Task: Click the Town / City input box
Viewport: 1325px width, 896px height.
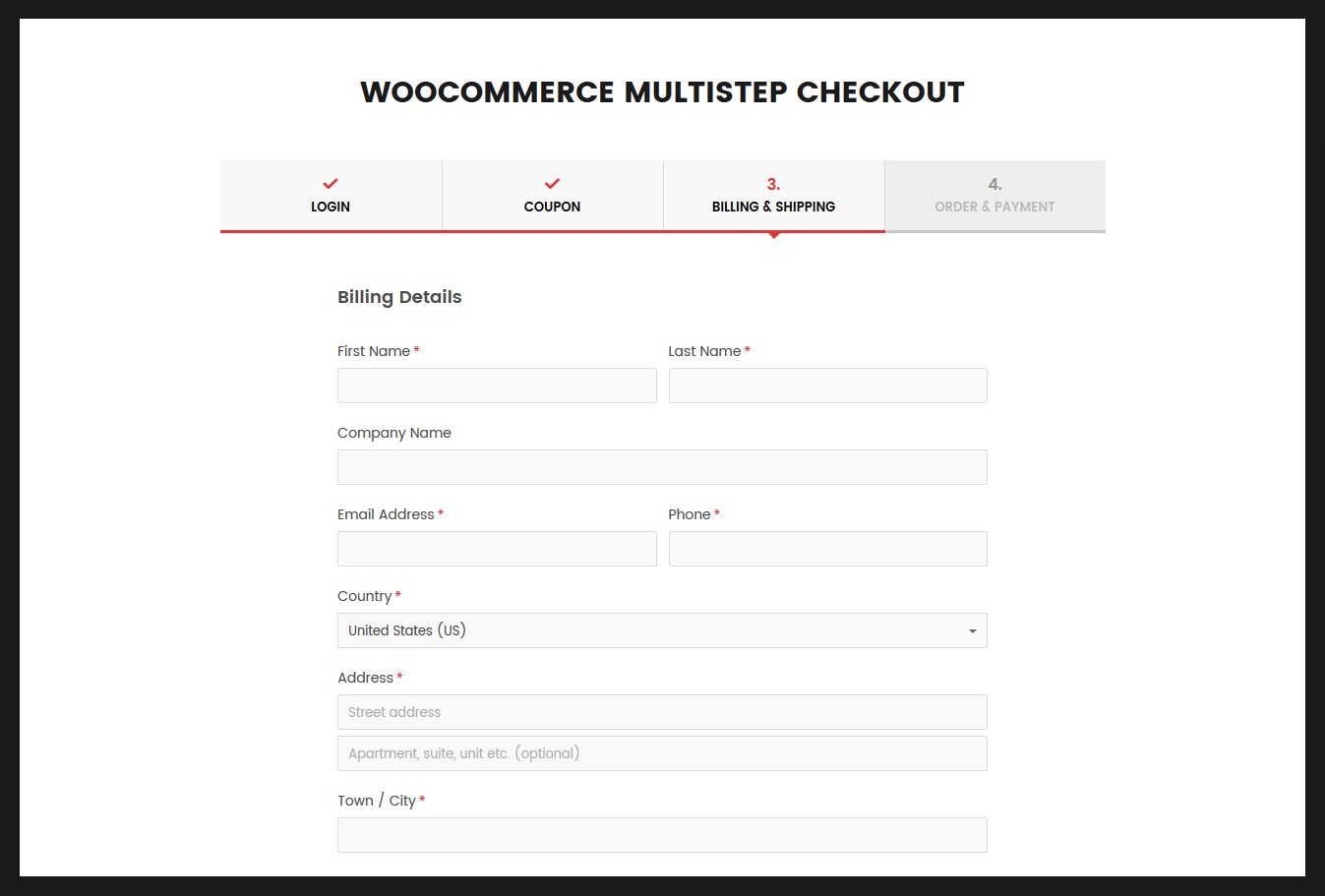Action: point(662,834)
